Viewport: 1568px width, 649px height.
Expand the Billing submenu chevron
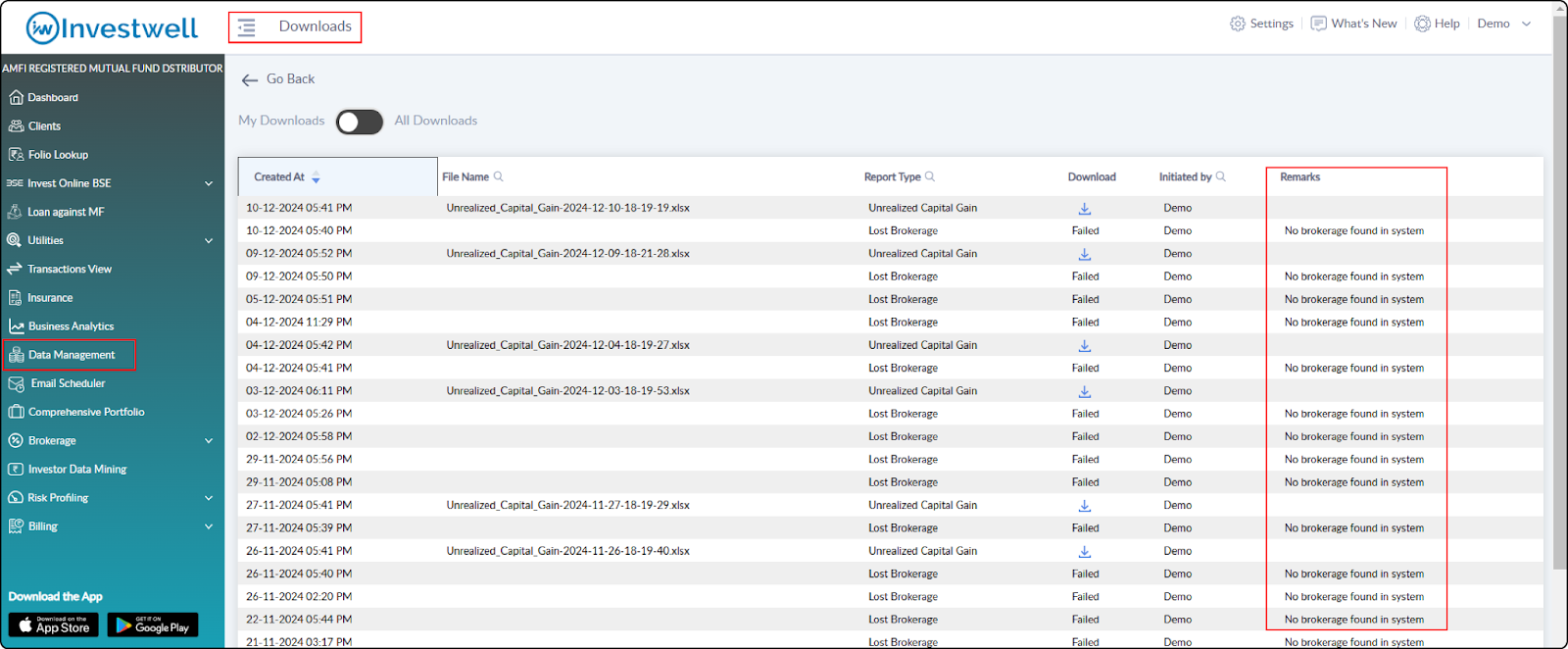(209, 526)
